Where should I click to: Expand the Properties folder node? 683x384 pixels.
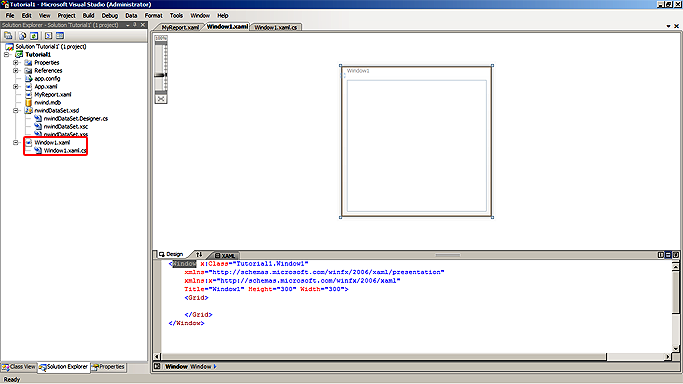16,63
